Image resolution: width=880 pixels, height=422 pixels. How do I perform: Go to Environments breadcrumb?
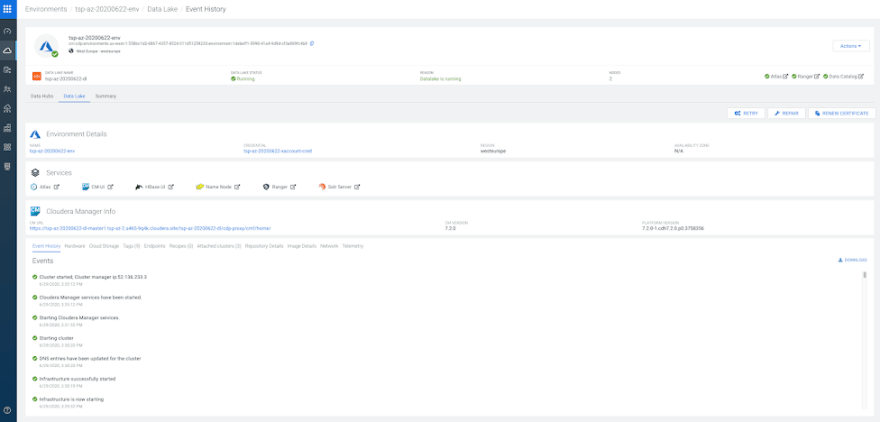46,10
